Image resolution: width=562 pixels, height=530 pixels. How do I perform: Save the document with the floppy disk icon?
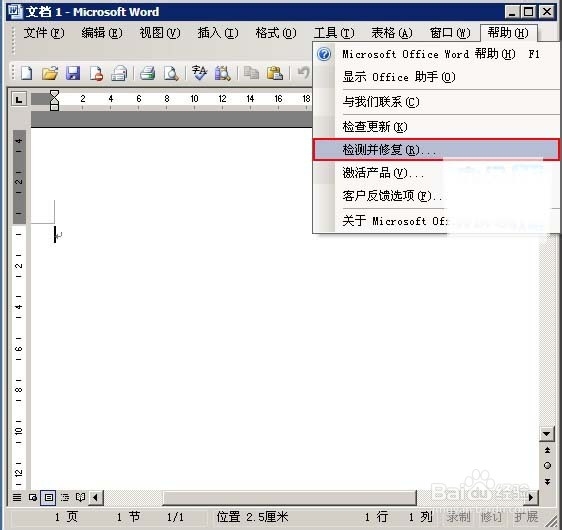[73, 73]
